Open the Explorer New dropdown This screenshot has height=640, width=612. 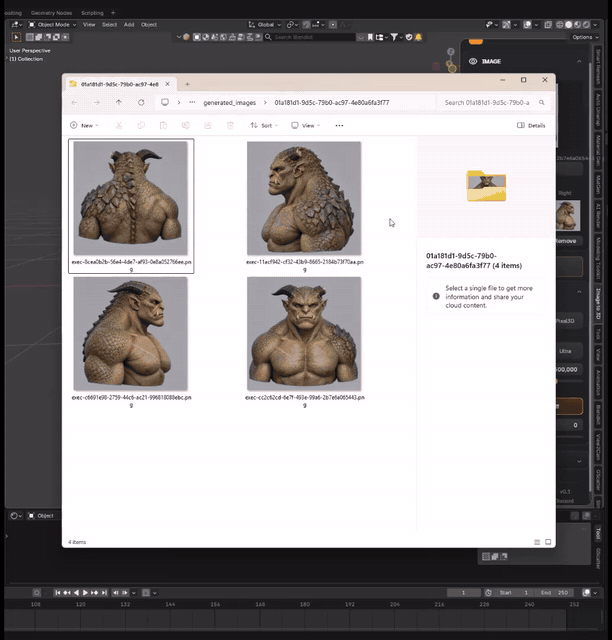pos(85,125)
